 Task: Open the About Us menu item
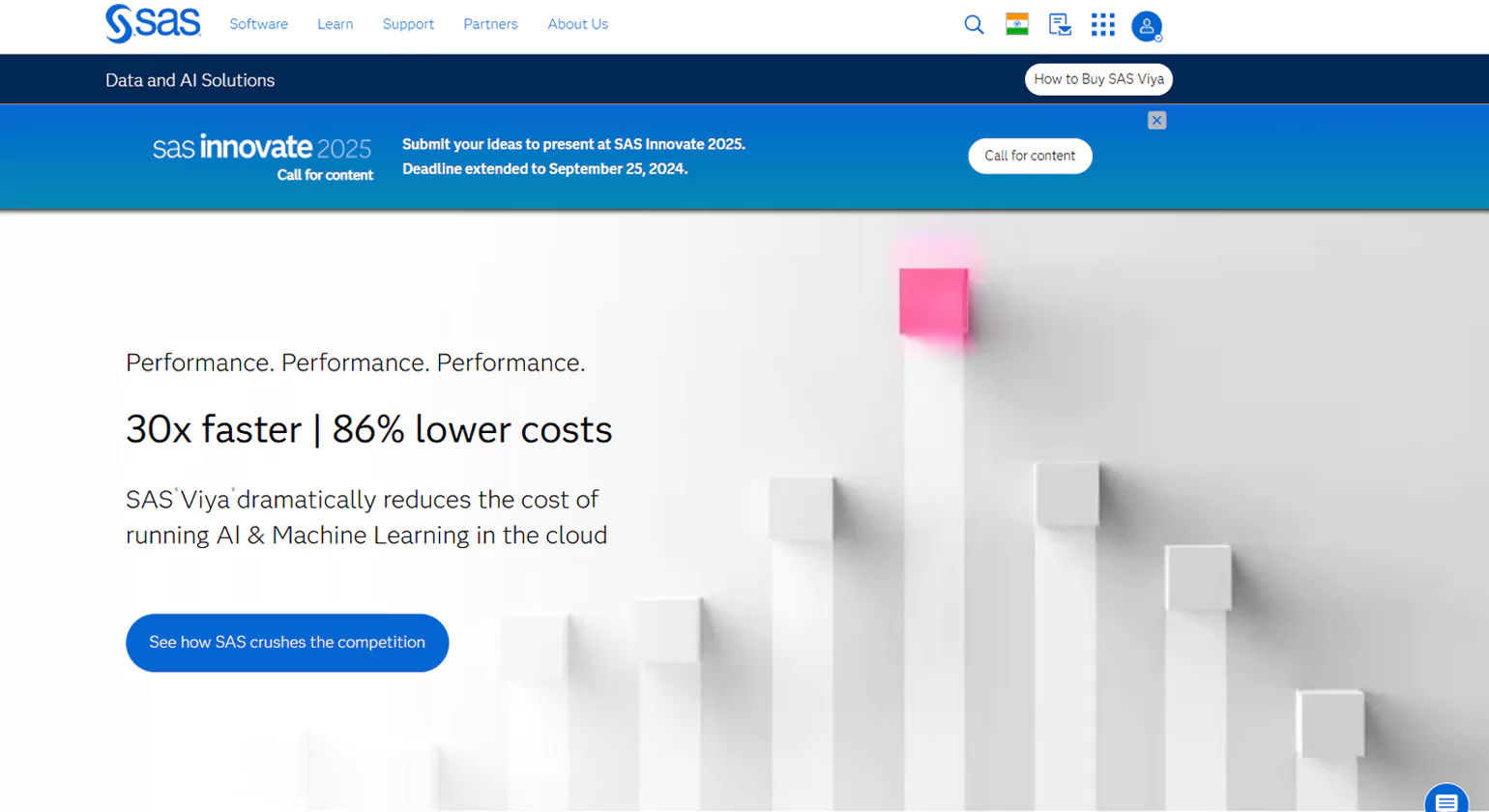click(577, 24)
